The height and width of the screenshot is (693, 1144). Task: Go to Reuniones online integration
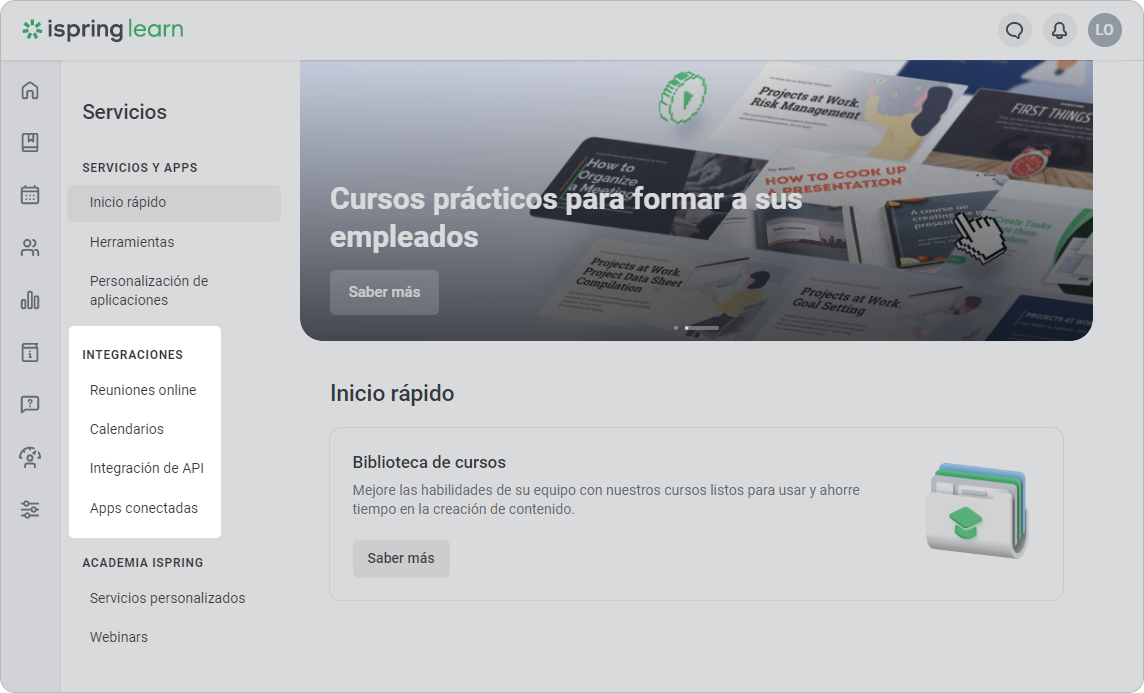pyautogui.click(x=143, y=390)
